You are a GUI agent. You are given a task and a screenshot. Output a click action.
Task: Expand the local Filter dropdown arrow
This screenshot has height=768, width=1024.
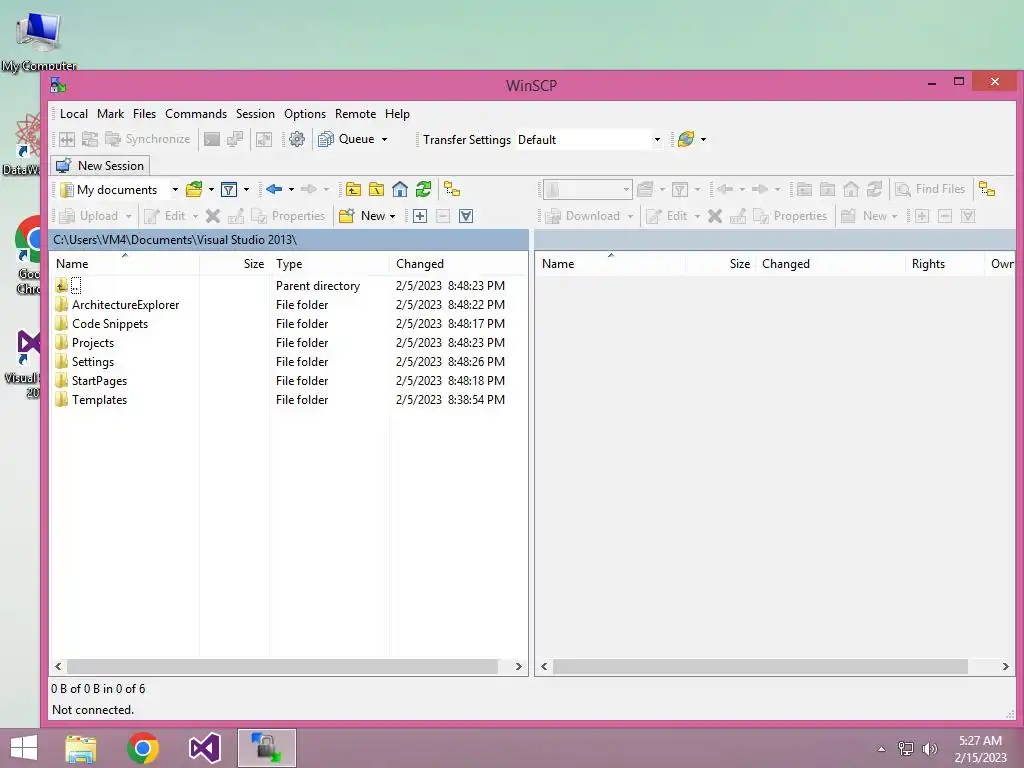pos(246,189)
